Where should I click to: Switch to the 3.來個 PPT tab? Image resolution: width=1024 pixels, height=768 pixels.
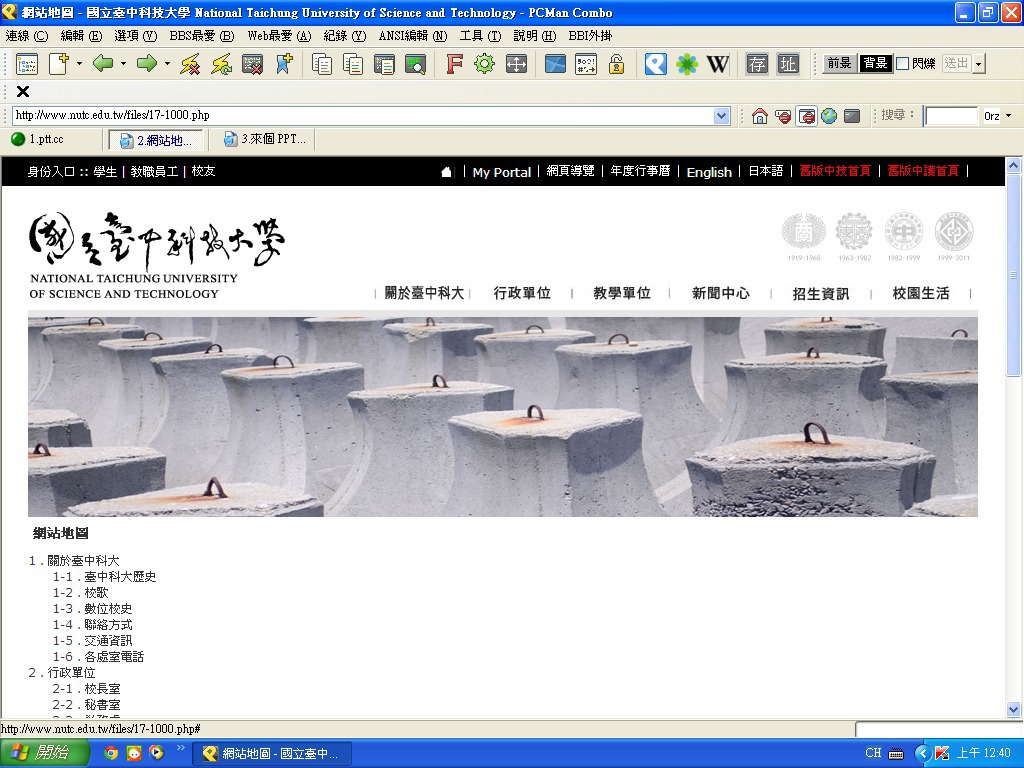pyautogui.click(x=266, y=139)
